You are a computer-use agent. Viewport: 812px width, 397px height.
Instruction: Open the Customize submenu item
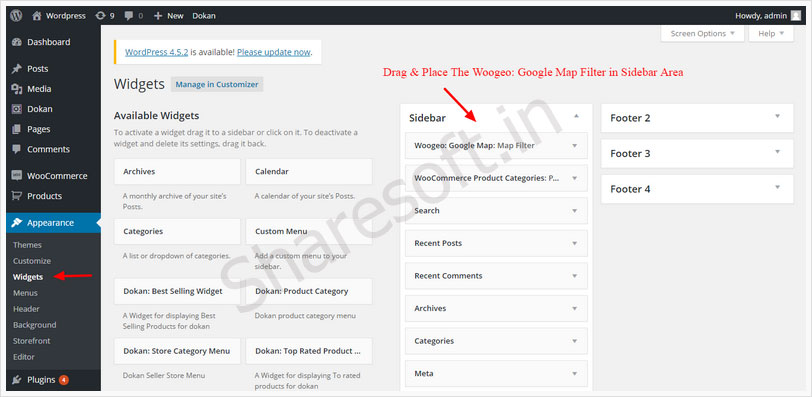pyautogui.click(x=32, y=261)
